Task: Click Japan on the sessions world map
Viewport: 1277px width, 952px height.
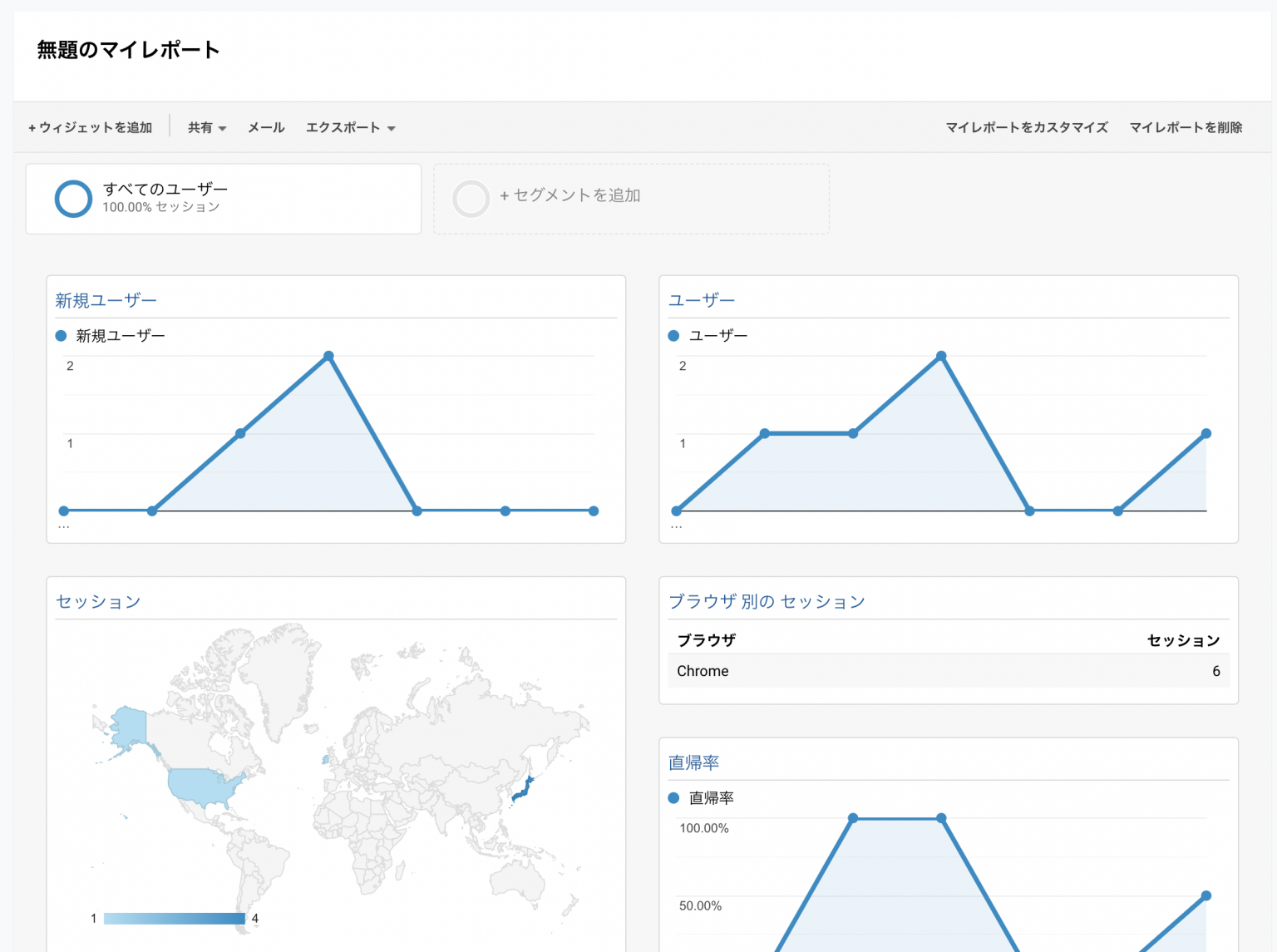Action: click(524, 787)
